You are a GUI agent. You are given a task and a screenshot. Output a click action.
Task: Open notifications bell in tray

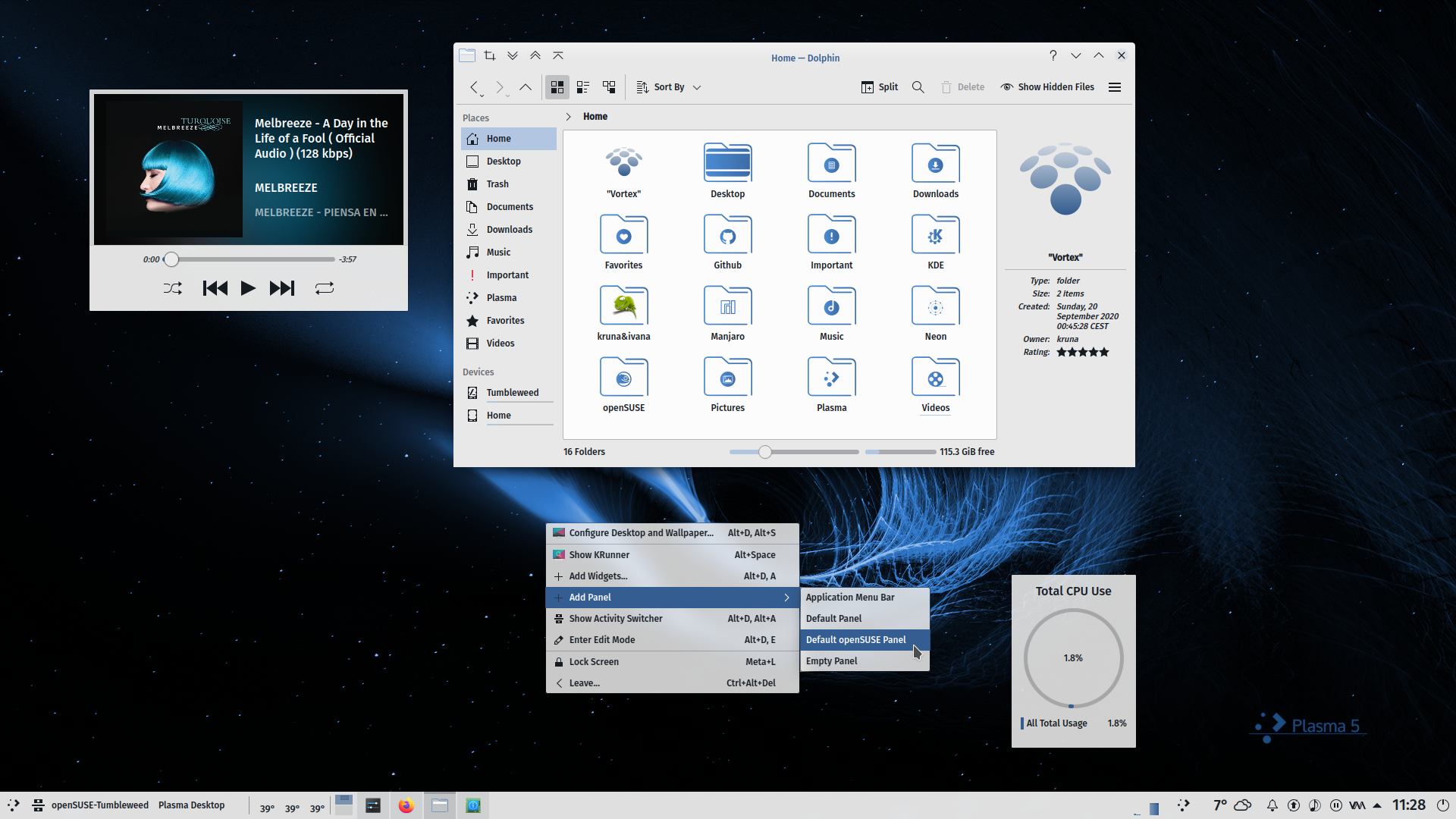(1272, 805)
